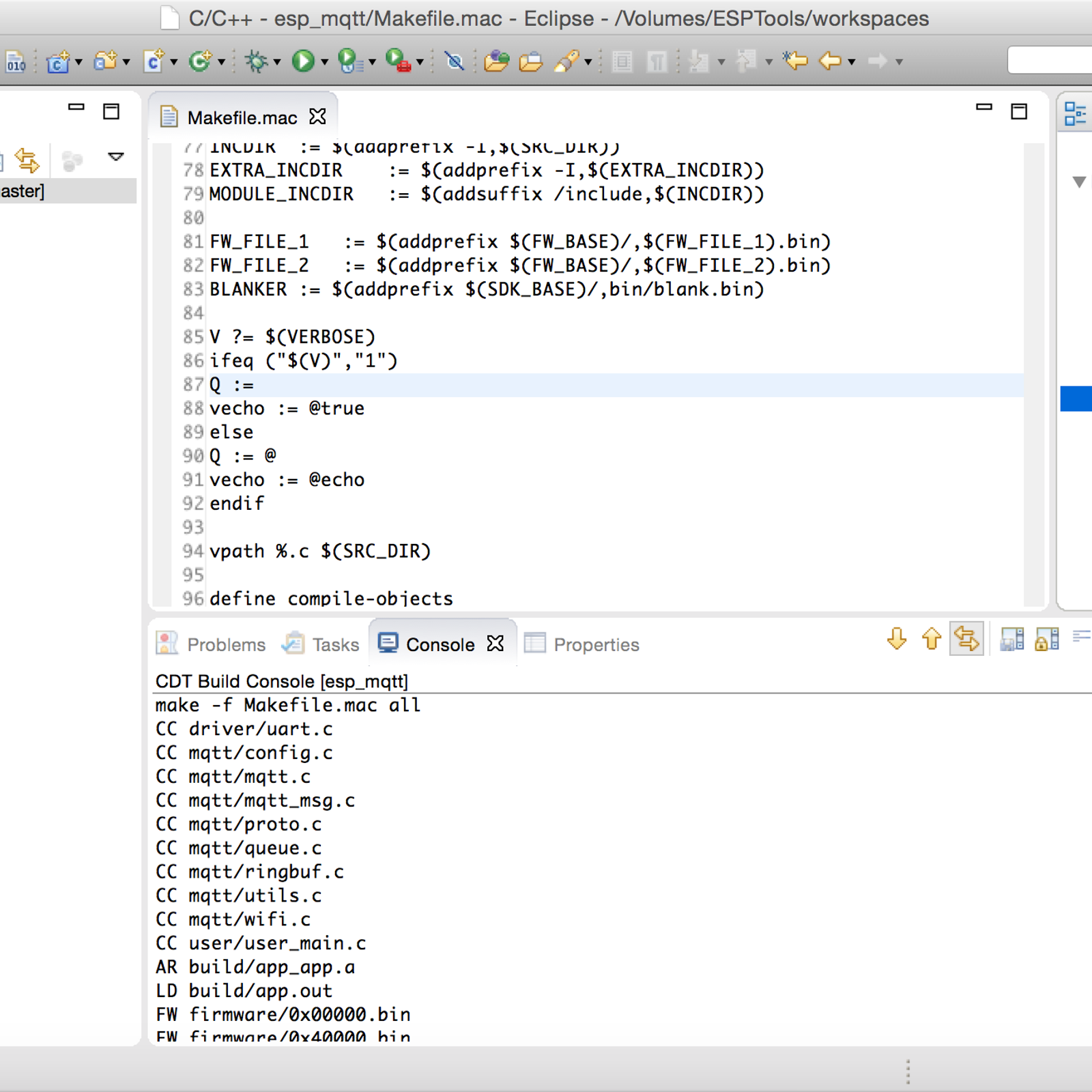Click the binary 010 build icon in toolbar
The image size is (1092, 1092).
pyautogui.click(x=16, y=62)
